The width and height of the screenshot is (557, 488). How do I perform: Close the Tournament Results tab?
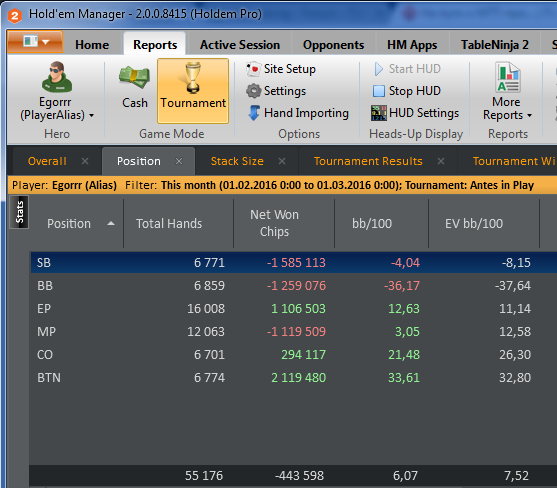point(441,161)
